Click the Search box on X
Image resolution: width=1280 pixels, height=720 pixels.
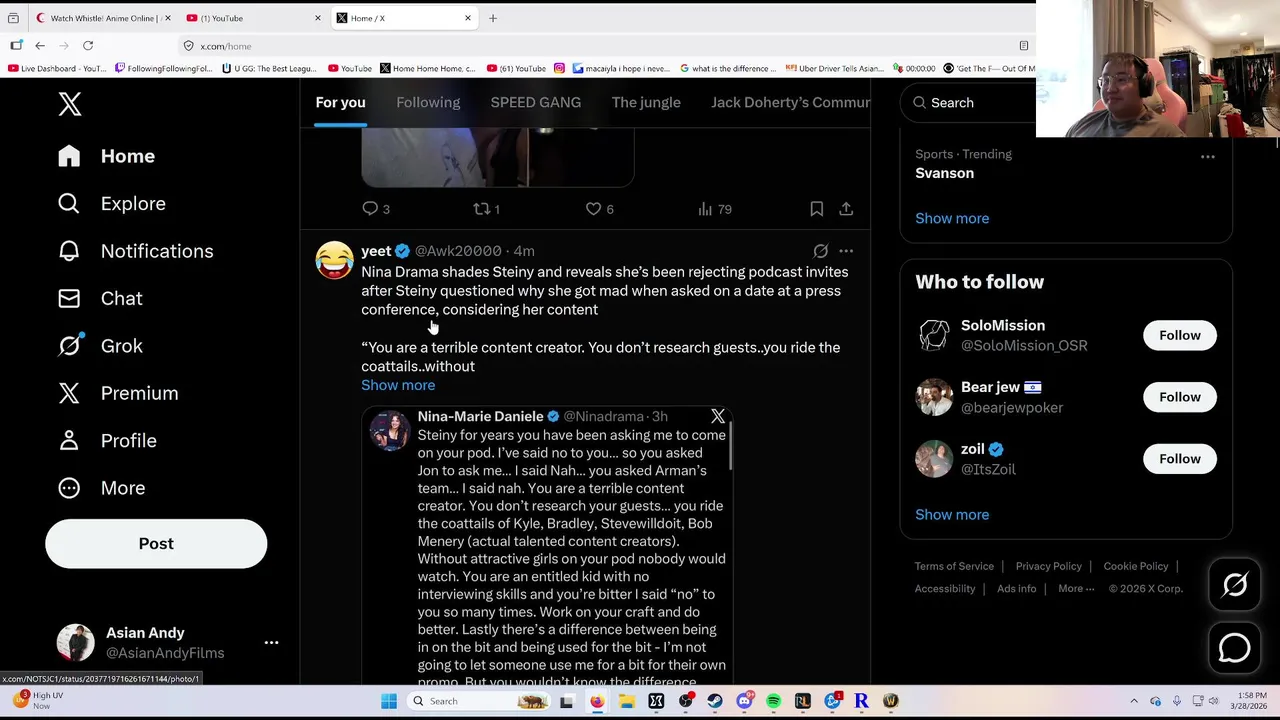[x=968, y=102]
